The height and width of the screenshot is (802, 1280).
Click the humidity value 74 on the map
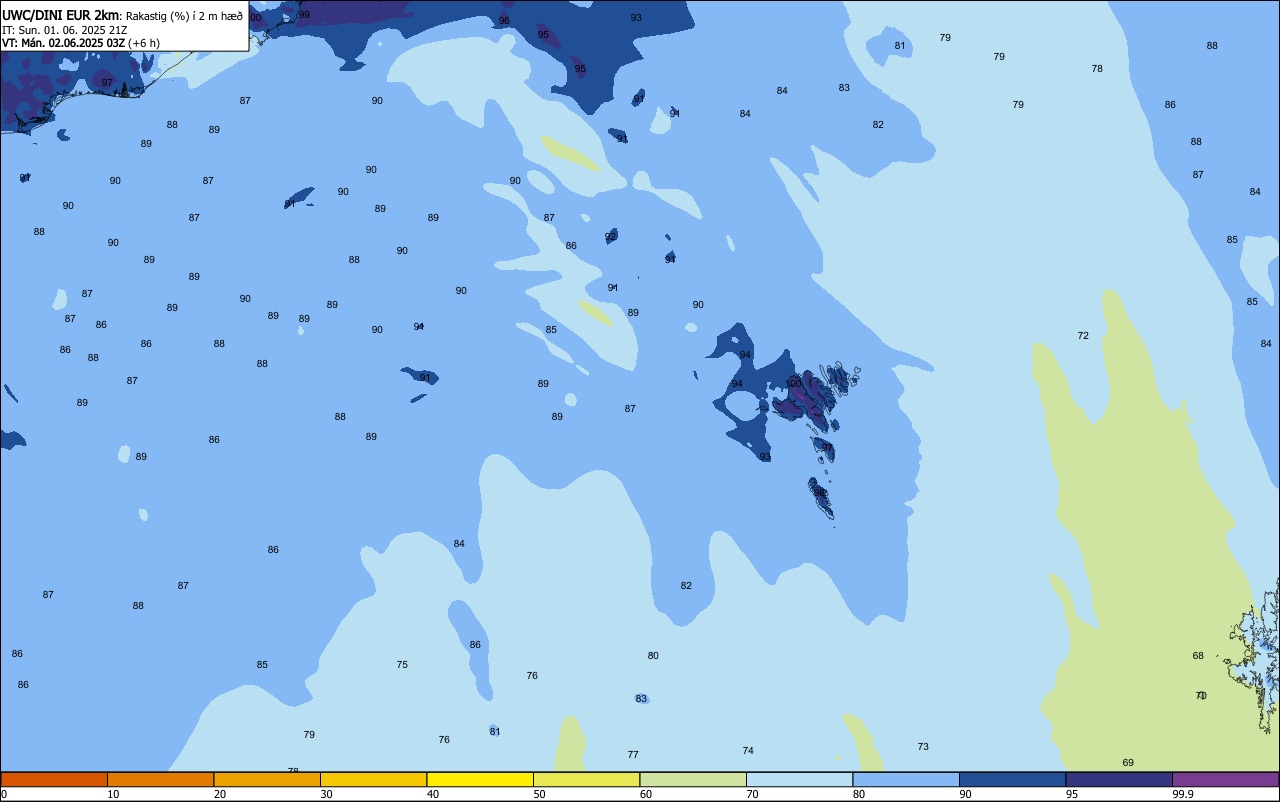pos(748,751)
